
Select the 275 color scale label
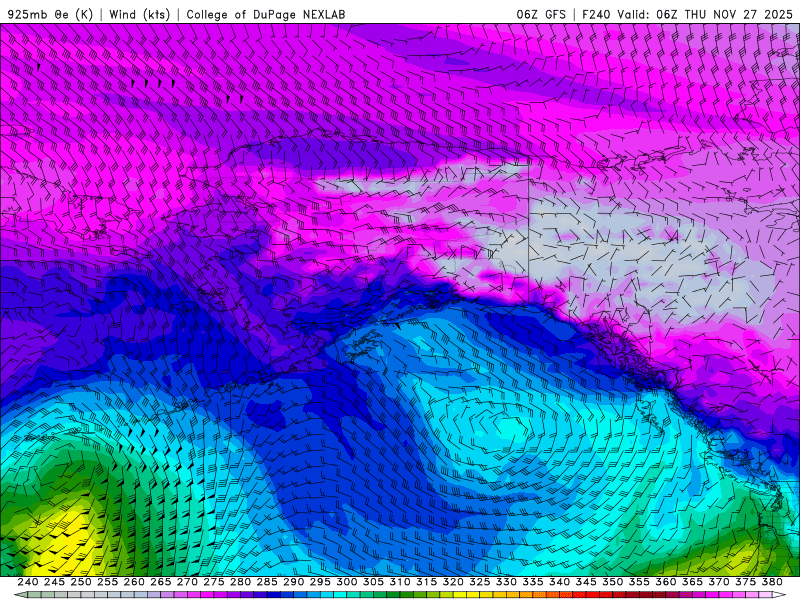(214, 582)
